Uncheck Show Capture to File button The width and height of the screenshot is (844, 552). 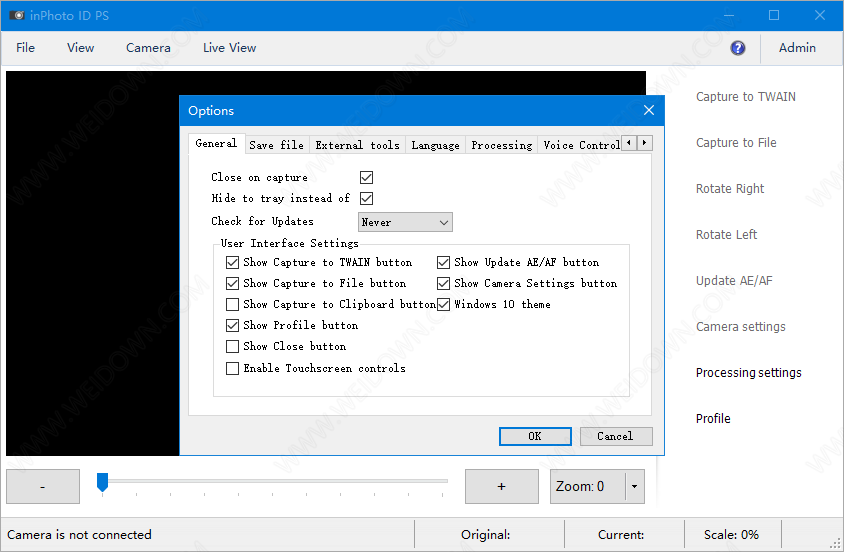click(x=232, y=283)
